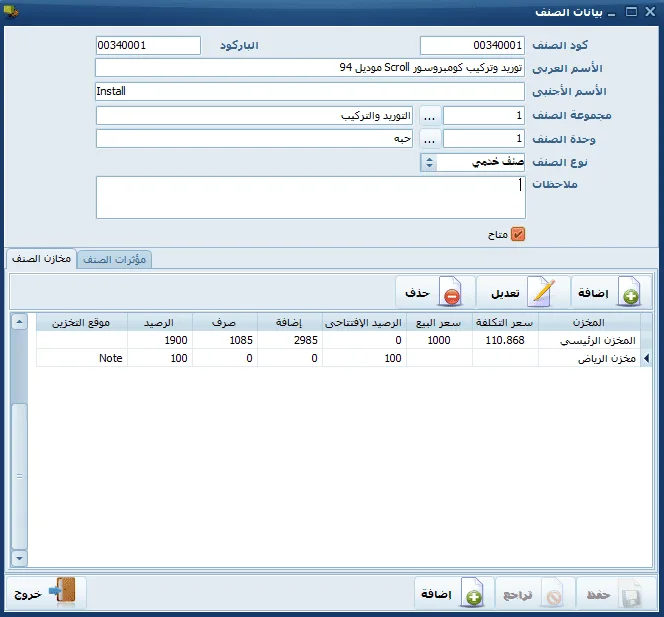The width and height of the screenshot is (664, 617).
Task: Click the save (حفظ) floppy disk icon
Action: click(630, 595)
